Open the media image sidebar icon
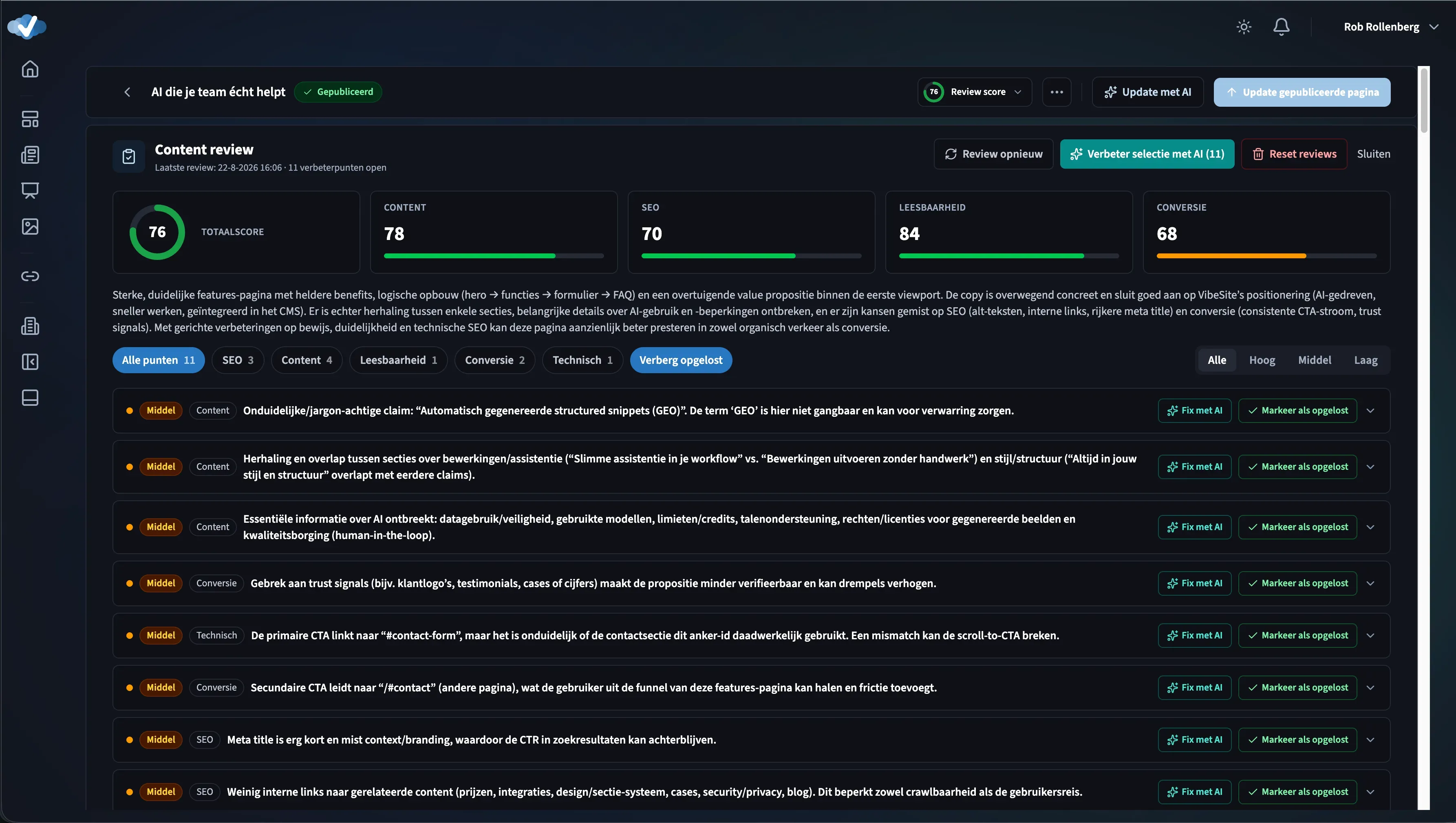The width and height of the screenshot is (1456, 823). (x=30, y=227)
